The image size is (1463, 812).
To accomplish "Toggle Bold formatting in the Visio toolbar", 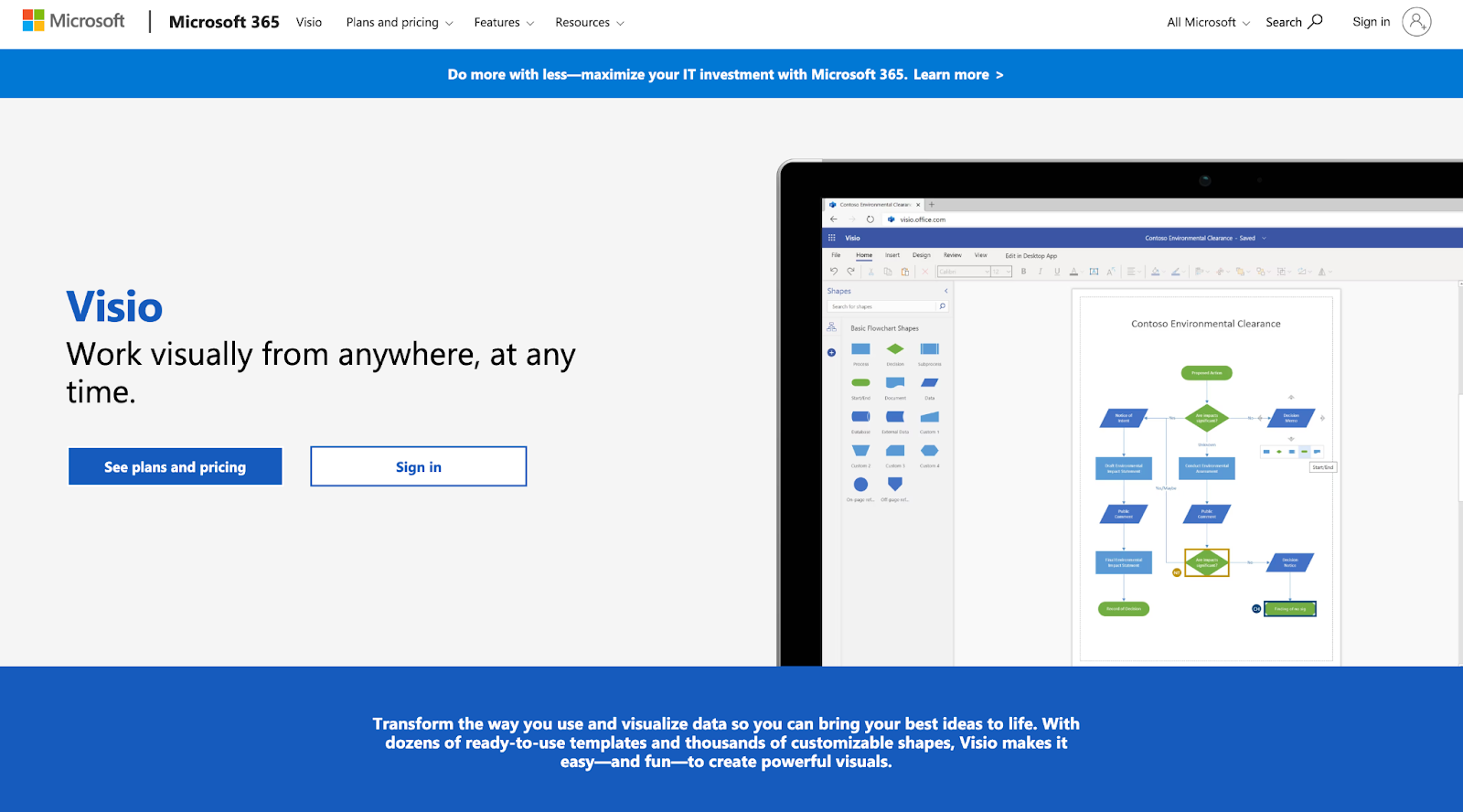I will coord(1024,272).
